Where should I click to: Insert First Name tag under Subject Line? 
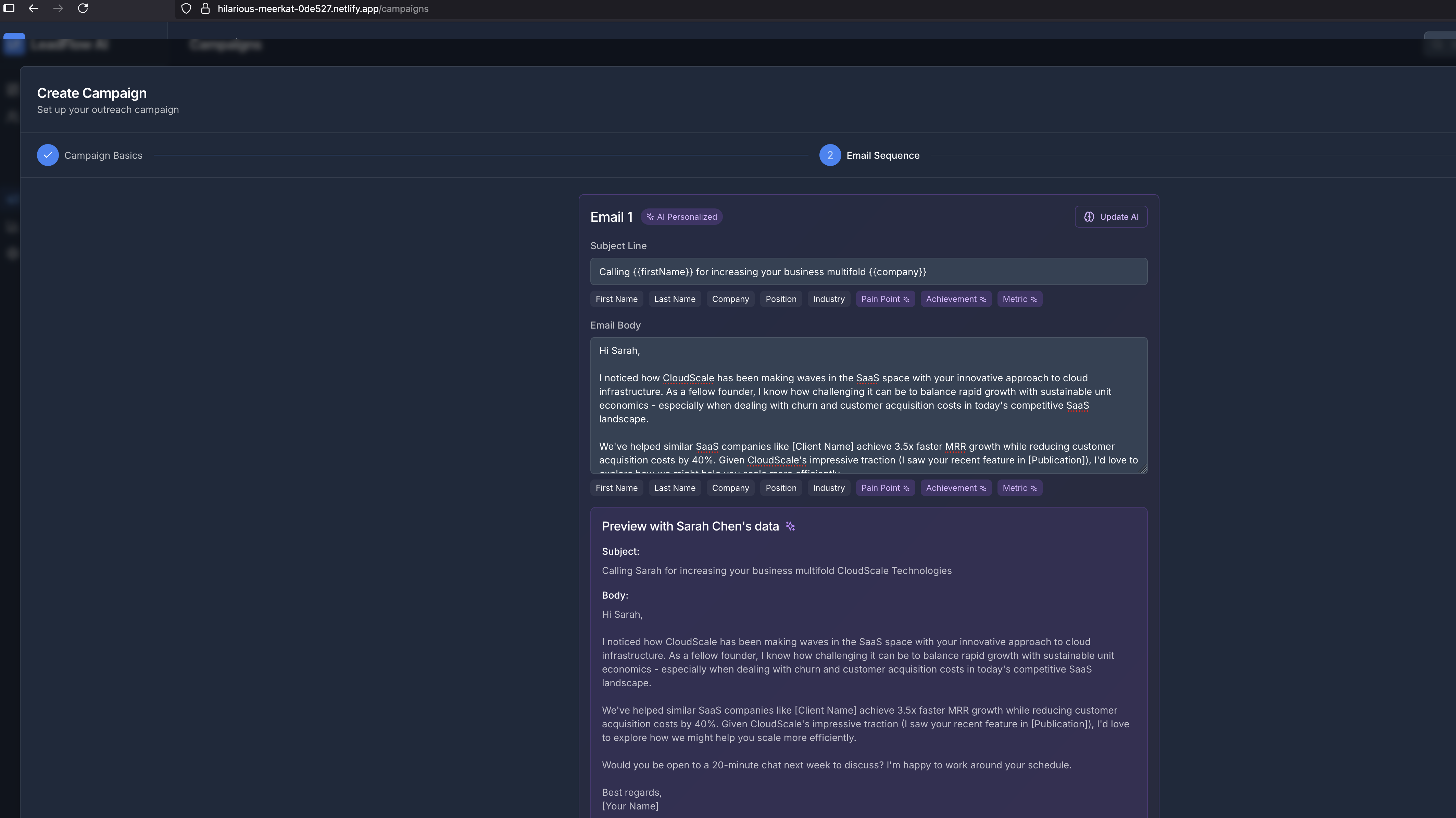[x=616, y=299]
